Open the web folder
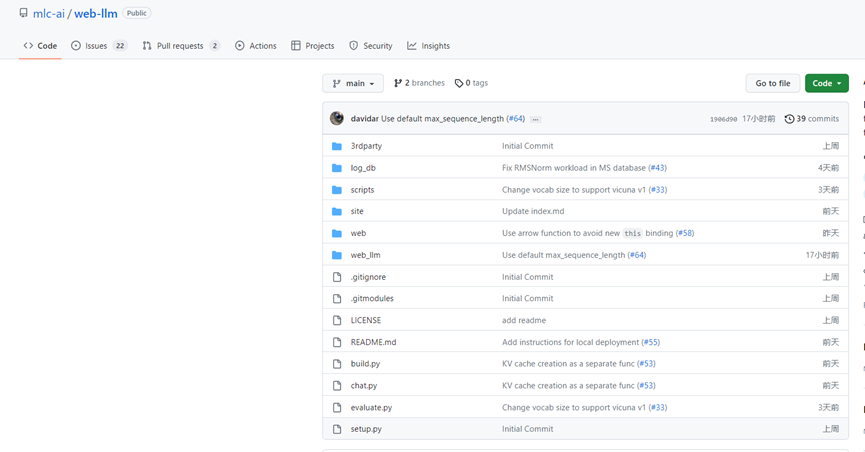 358,233
